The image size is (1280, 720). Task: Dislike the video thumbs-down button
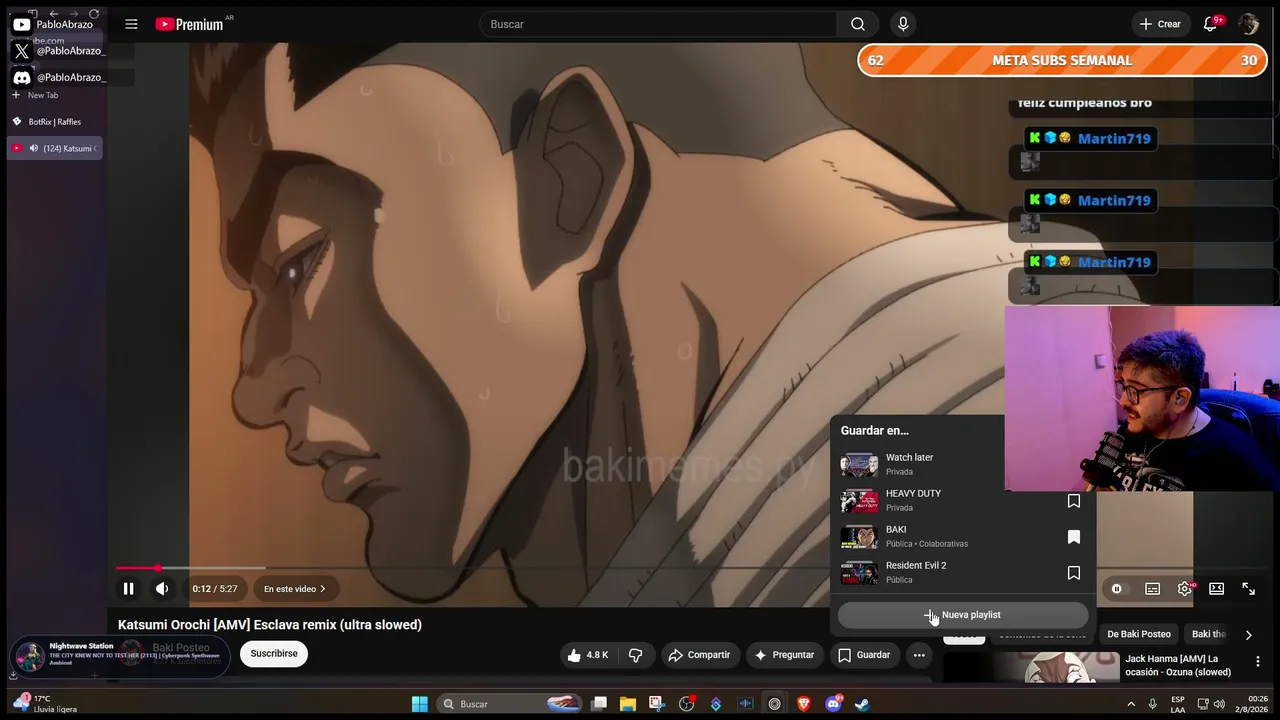coord(635,655)
